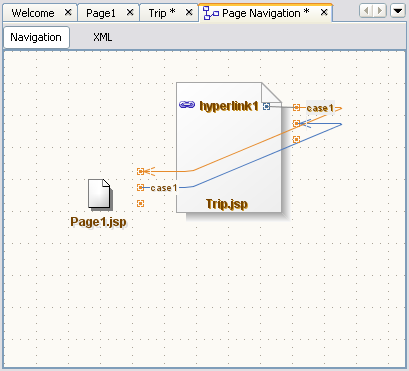Select the case1 label near hyperlink1
This screenshot has height=371, width=409.
320,108
